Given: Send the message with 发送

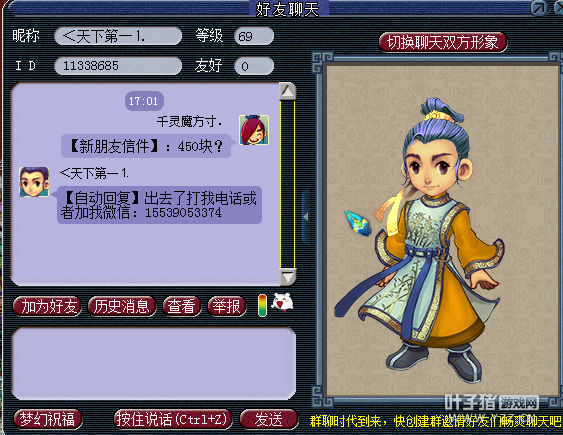Looking at the screenshot, I should [269, 419].
